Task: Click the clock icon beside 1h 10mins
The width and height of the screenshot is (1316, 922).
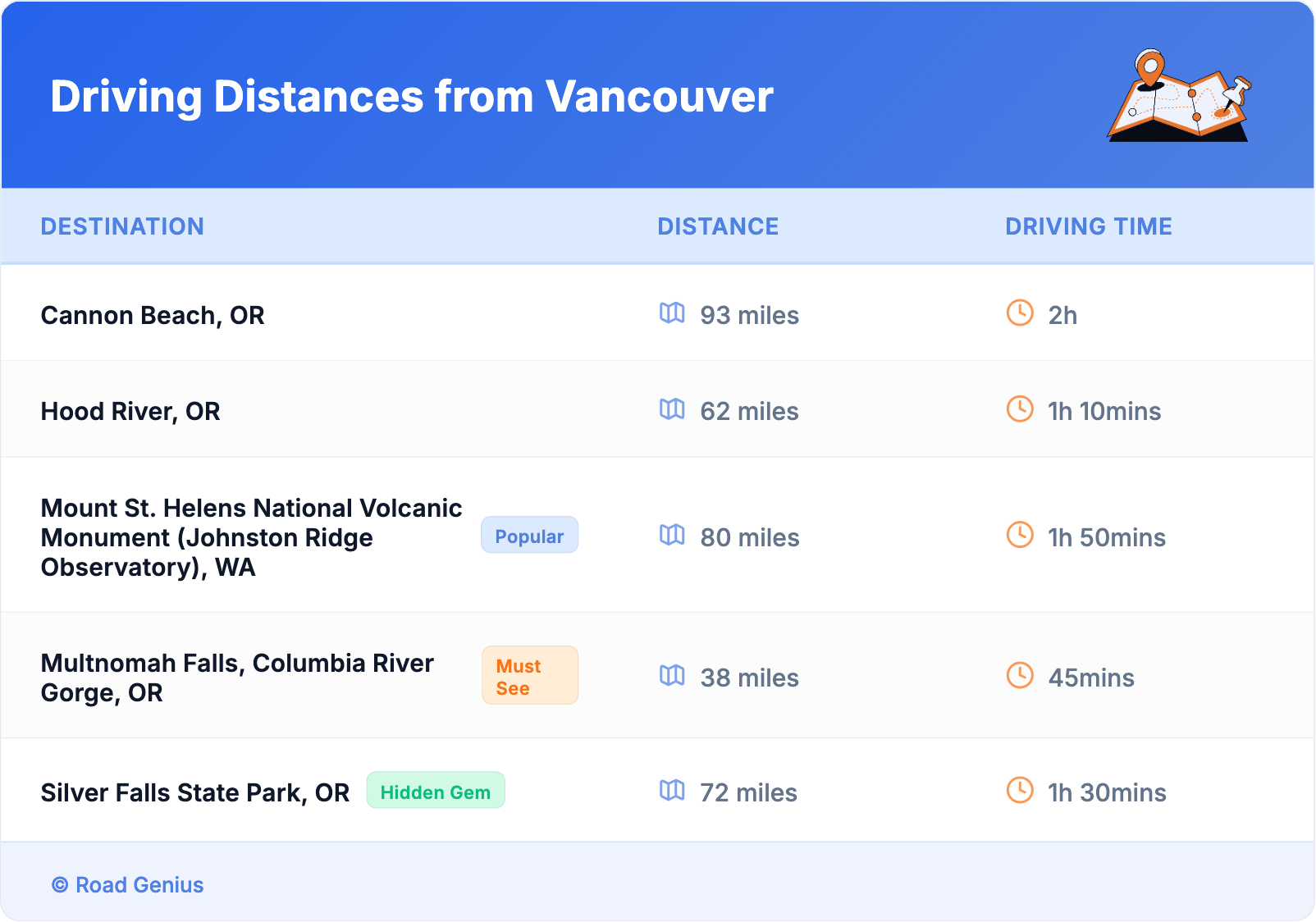Action: (x=1020, y=409)
